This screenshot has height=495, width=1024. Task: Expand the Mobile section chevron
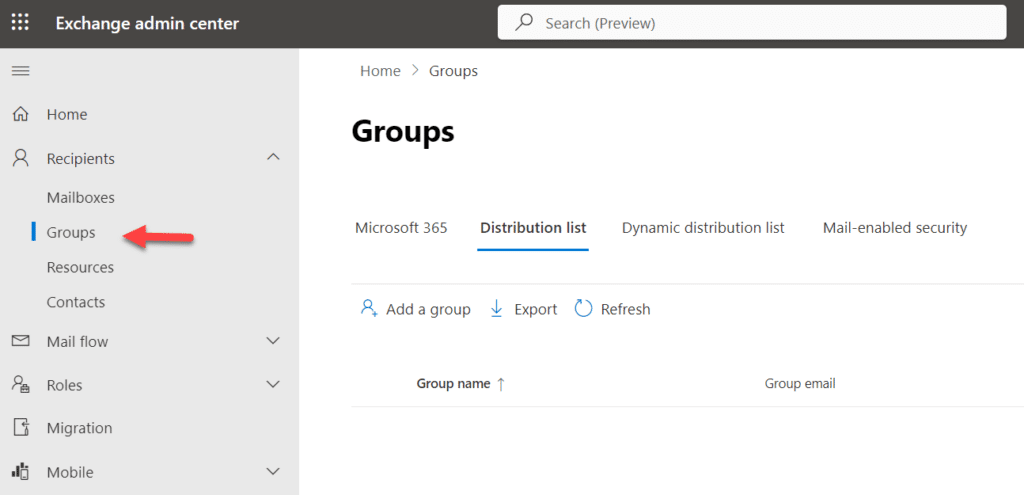(273, 471)
